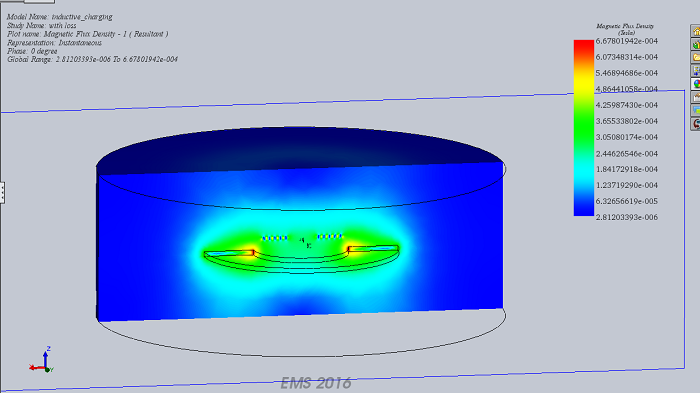
Task: Click the Phase 0 degree line
Action: 32,51
